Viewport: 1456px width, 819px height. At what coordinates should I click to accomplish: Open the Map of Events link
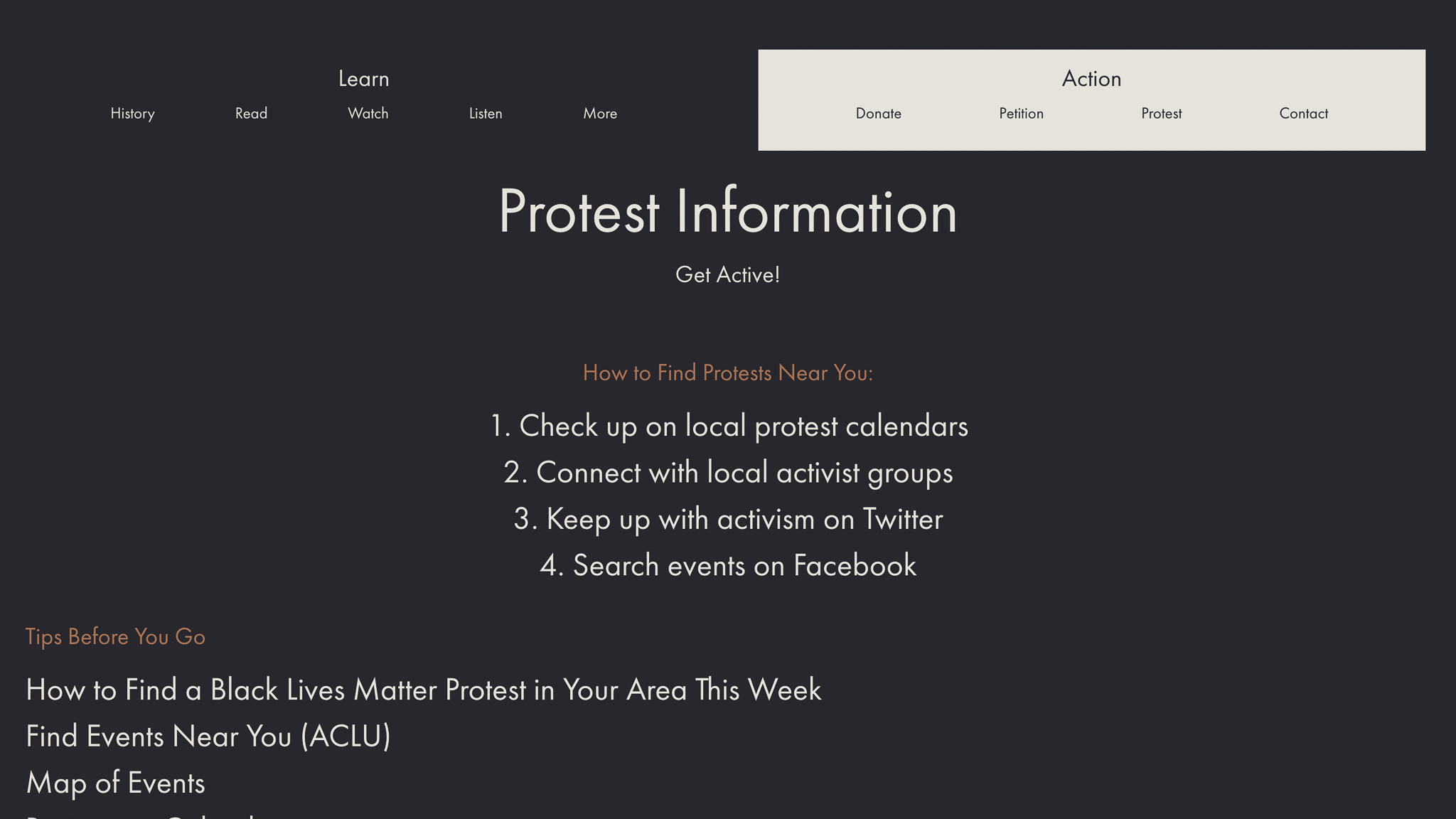(x=115, y=783)
